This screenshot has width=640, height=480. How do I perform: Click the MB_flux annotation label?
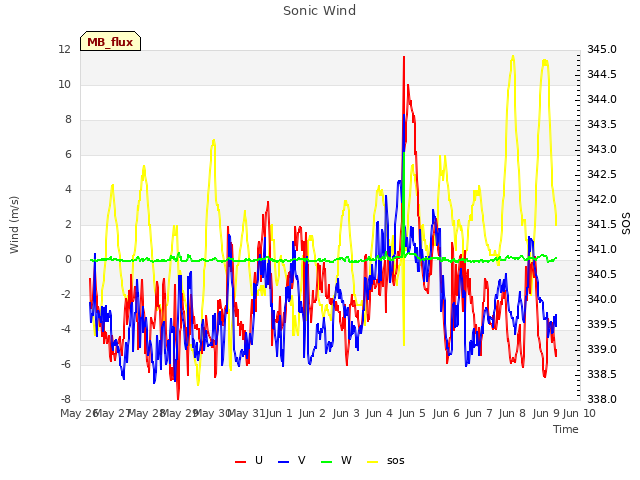coord(110,42)
